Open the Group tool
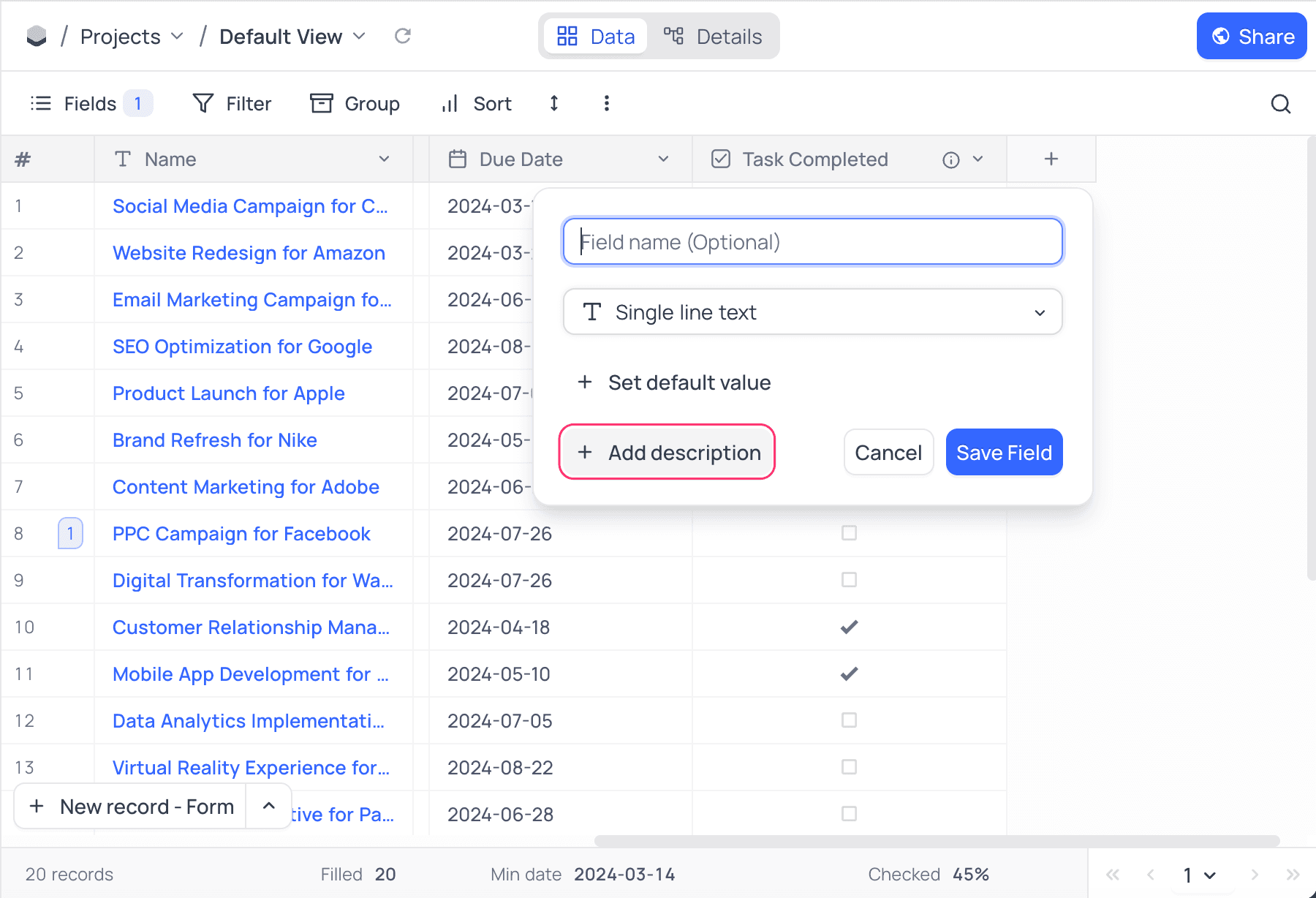Image resolution: width=1316 pixels, height=898 pixels. [x=355, y=104]
